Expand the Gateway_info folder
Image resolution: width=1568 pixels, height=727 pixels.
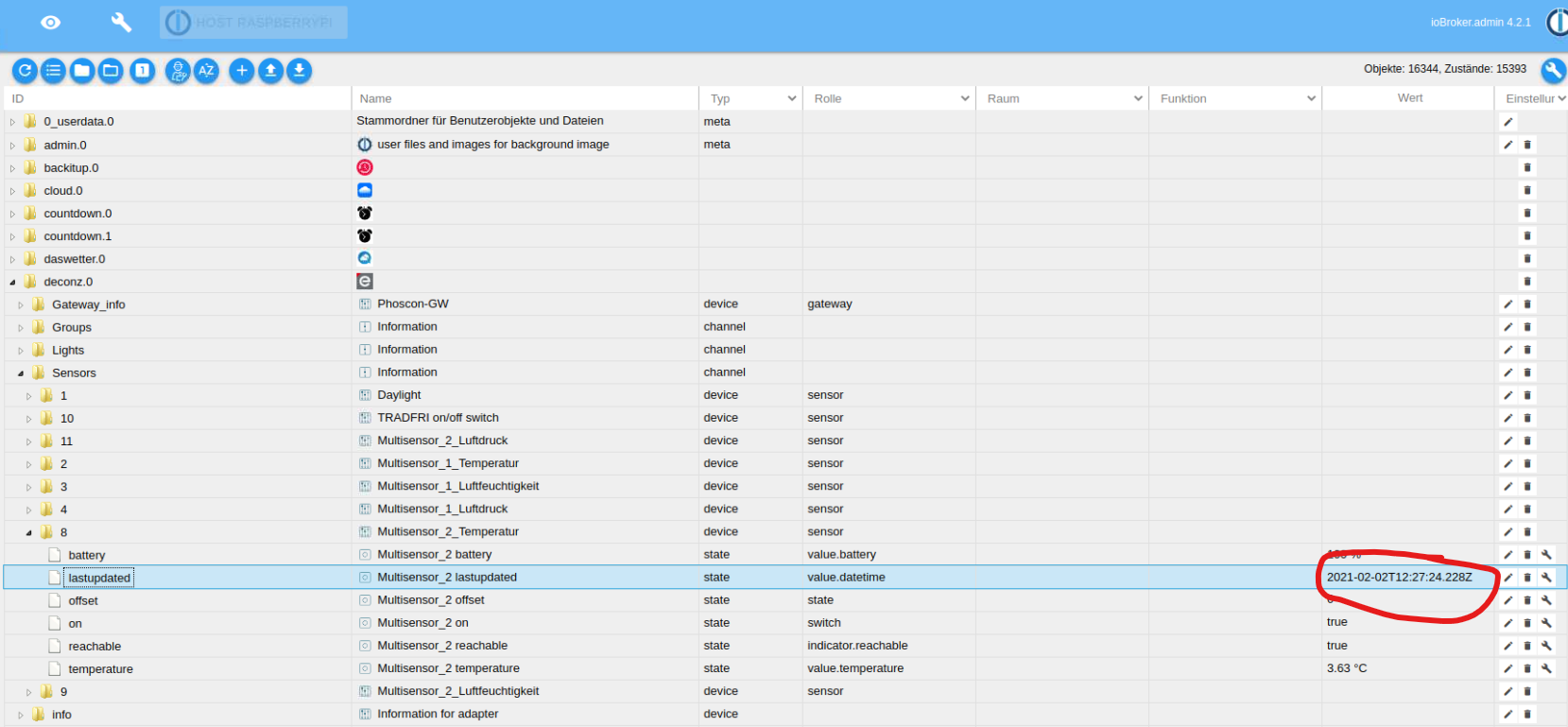21,304
